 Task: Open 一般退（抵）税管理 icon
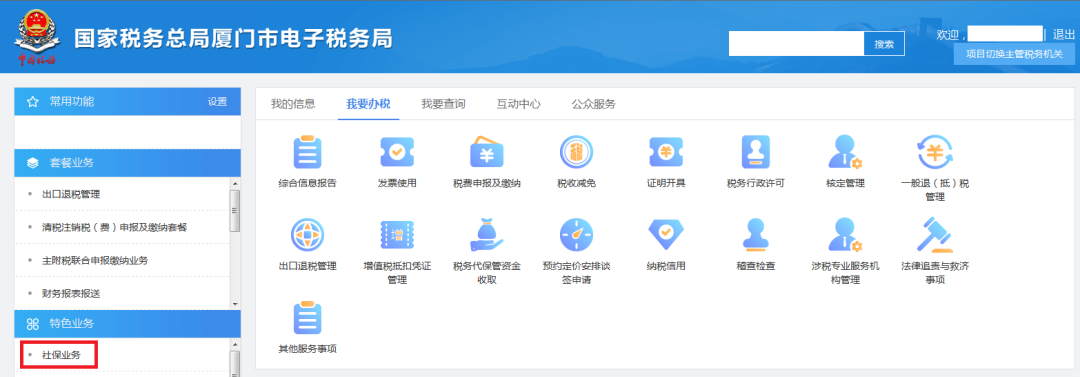tap(935, 152)
